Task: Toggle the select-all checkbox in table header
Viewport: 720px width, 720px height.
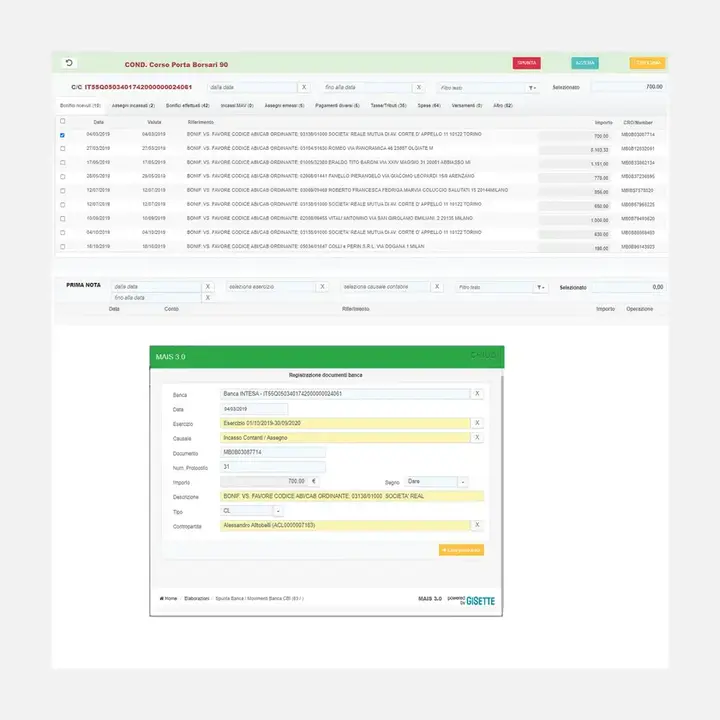Action: tap(63, 121)
